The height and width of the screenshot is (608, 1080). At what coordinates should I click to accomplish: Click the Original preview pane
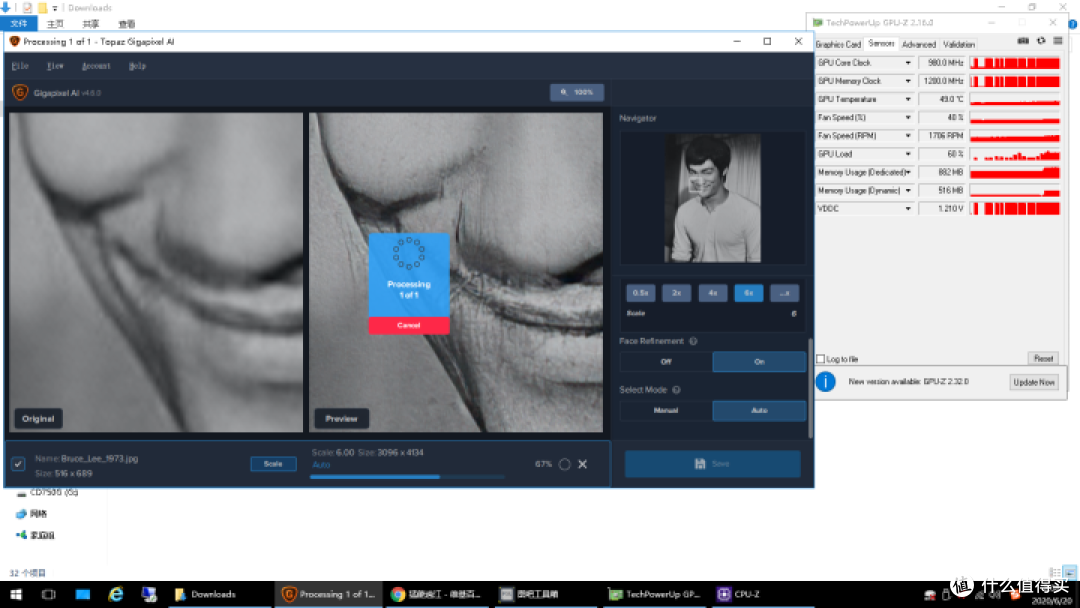point(156,273)
